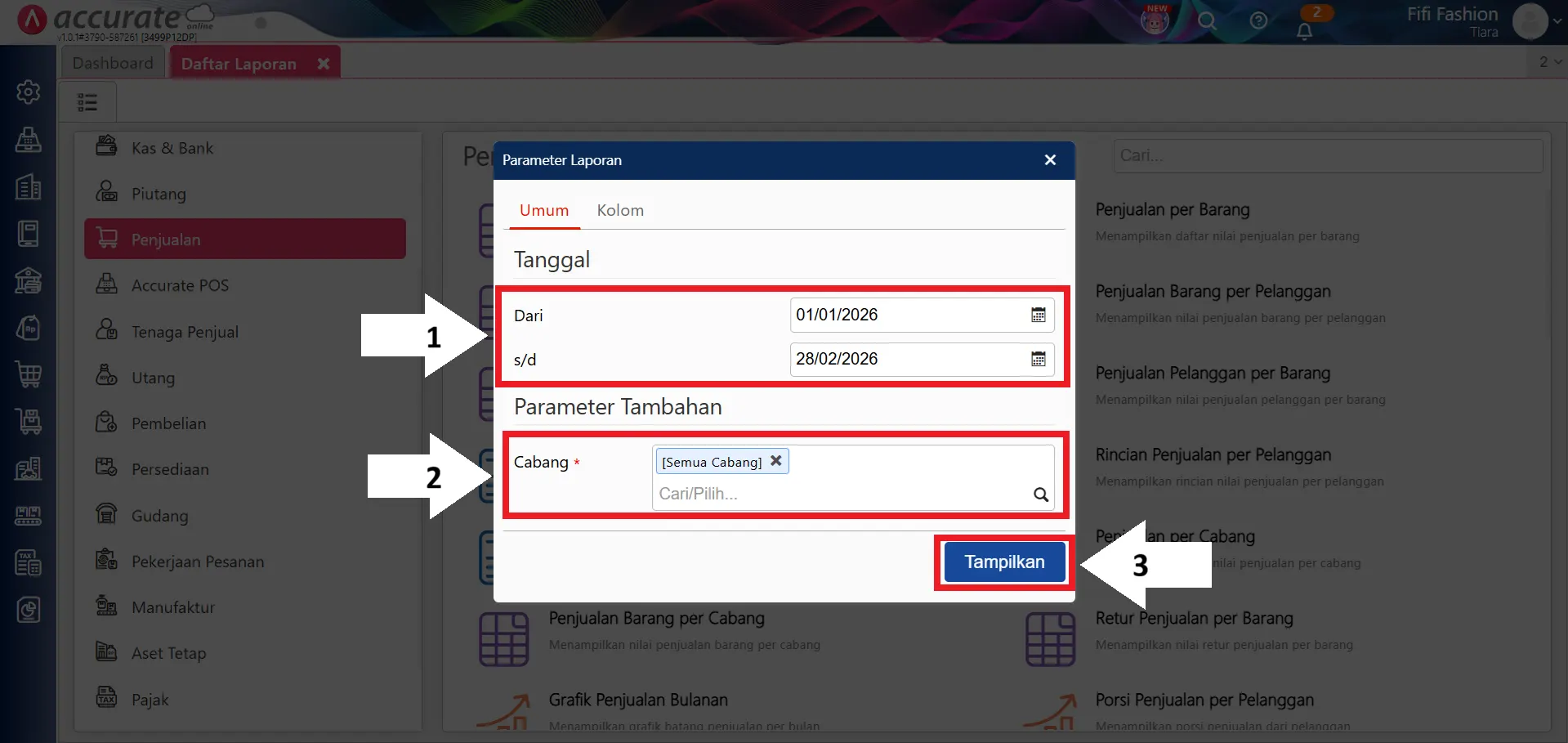Open Penjualan Barang per Cabang report
This screenshot has height=743, width=1568.
[656, 619]
